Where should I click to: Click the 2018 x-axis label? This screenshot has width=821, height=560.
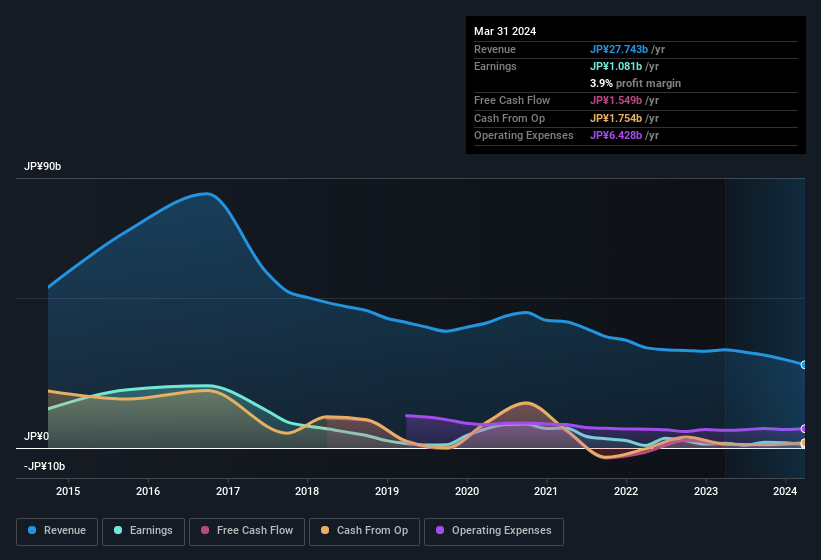307,491
